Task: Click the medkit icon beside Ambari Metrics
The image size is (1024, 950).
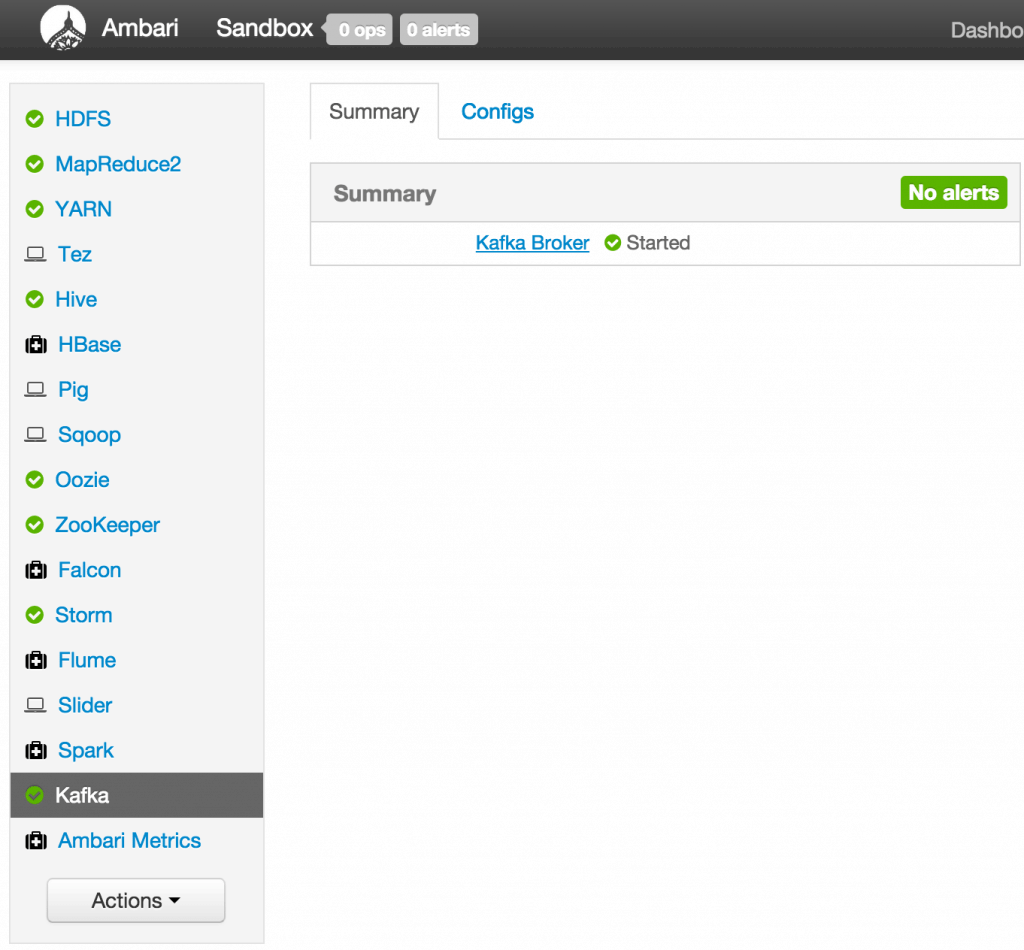Action: pyautogui.click(x=35, y=842)
